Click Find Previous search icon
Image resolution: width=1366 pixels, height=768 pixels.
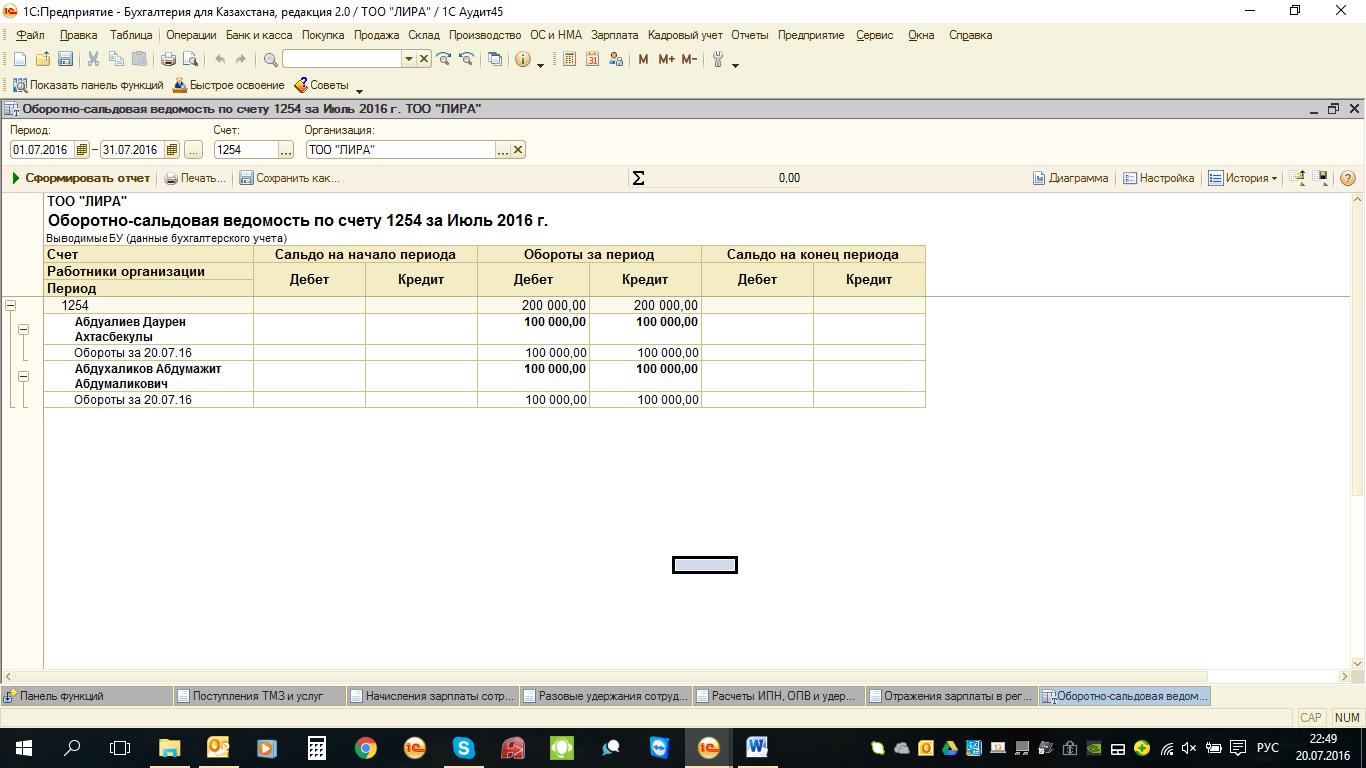point(465,59)
